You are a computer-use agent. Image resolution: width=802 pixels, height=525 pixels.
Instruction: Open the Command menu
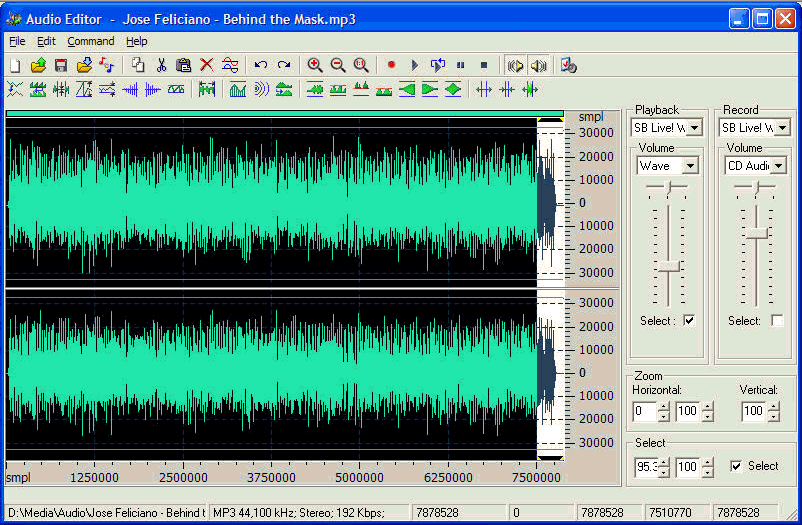coord(91,41)
